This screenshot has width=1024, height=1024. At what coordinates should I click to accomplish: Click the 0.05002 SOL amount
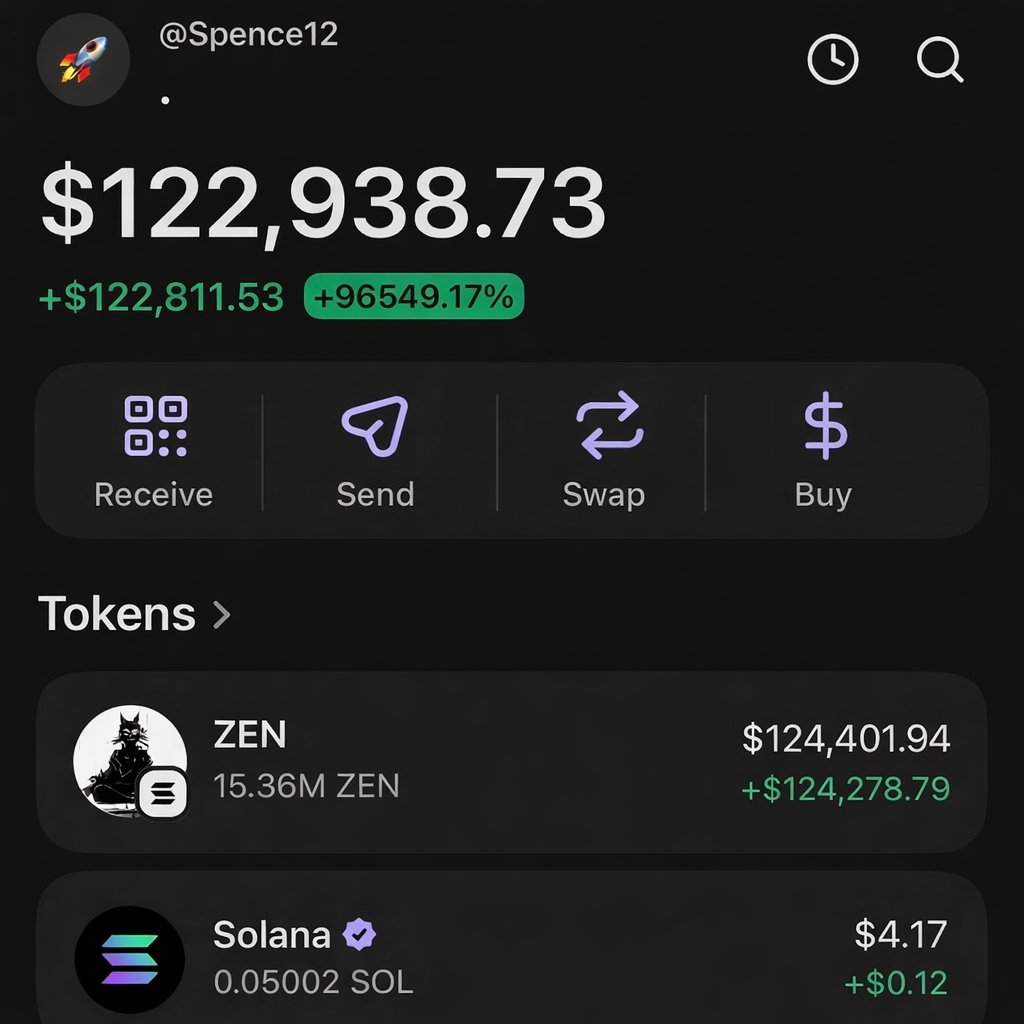313,982
